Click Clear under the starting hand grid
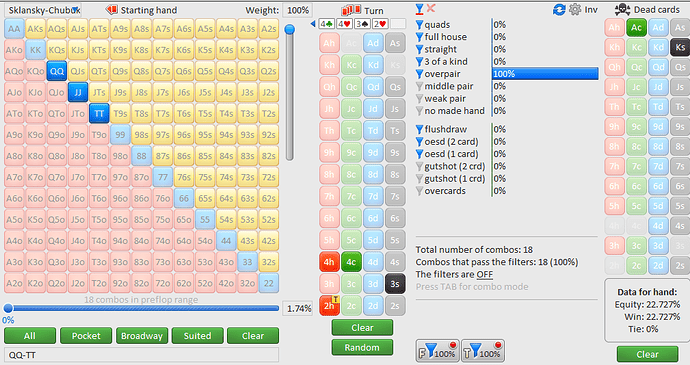Viewport: 690px width, 365px height. [253, 336]
